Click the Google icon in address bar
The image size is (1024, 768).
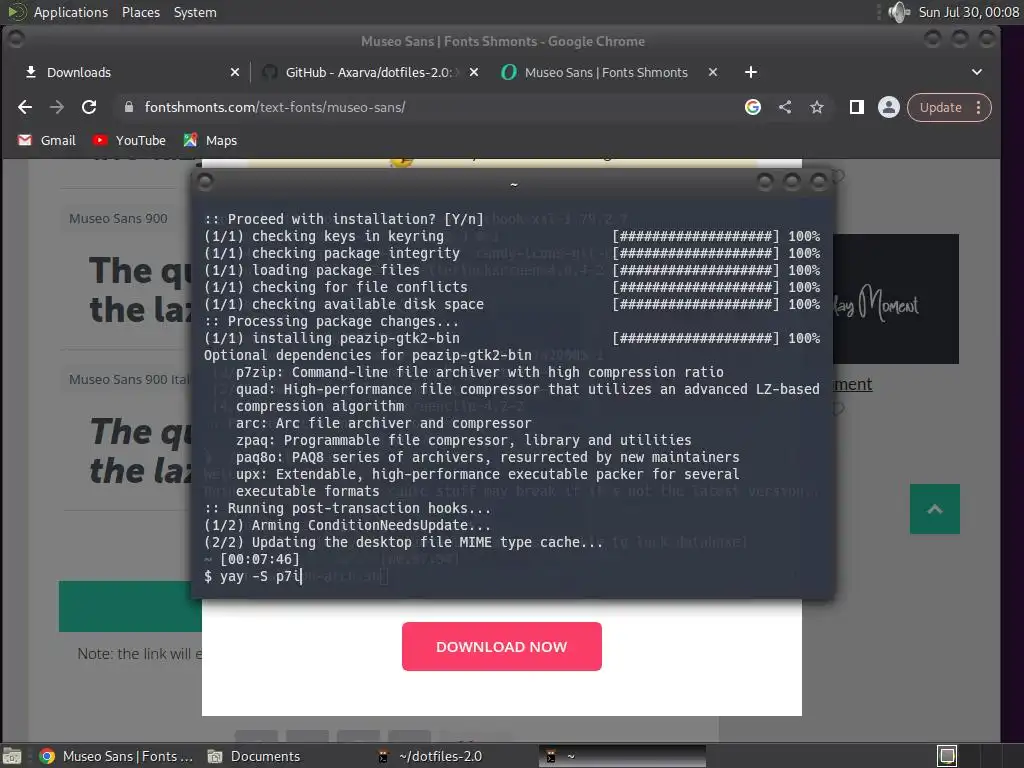pyautogui.click(x=753, y=107)
